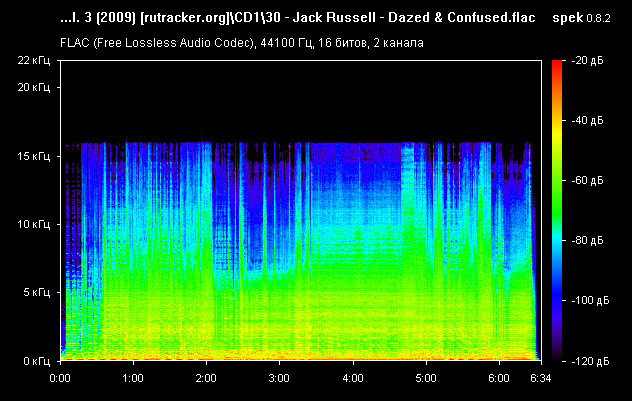
Task: Click the dB color gradient legend bar
Action: click(557, 210)
